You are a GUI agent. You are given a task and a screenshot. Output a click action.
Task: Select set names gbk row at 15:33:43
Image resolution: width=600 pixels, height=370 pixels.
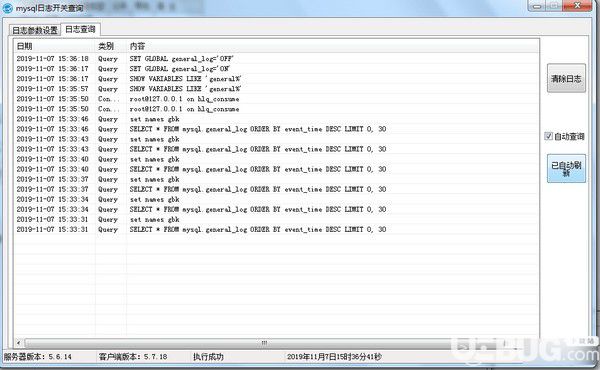point(276,139)
